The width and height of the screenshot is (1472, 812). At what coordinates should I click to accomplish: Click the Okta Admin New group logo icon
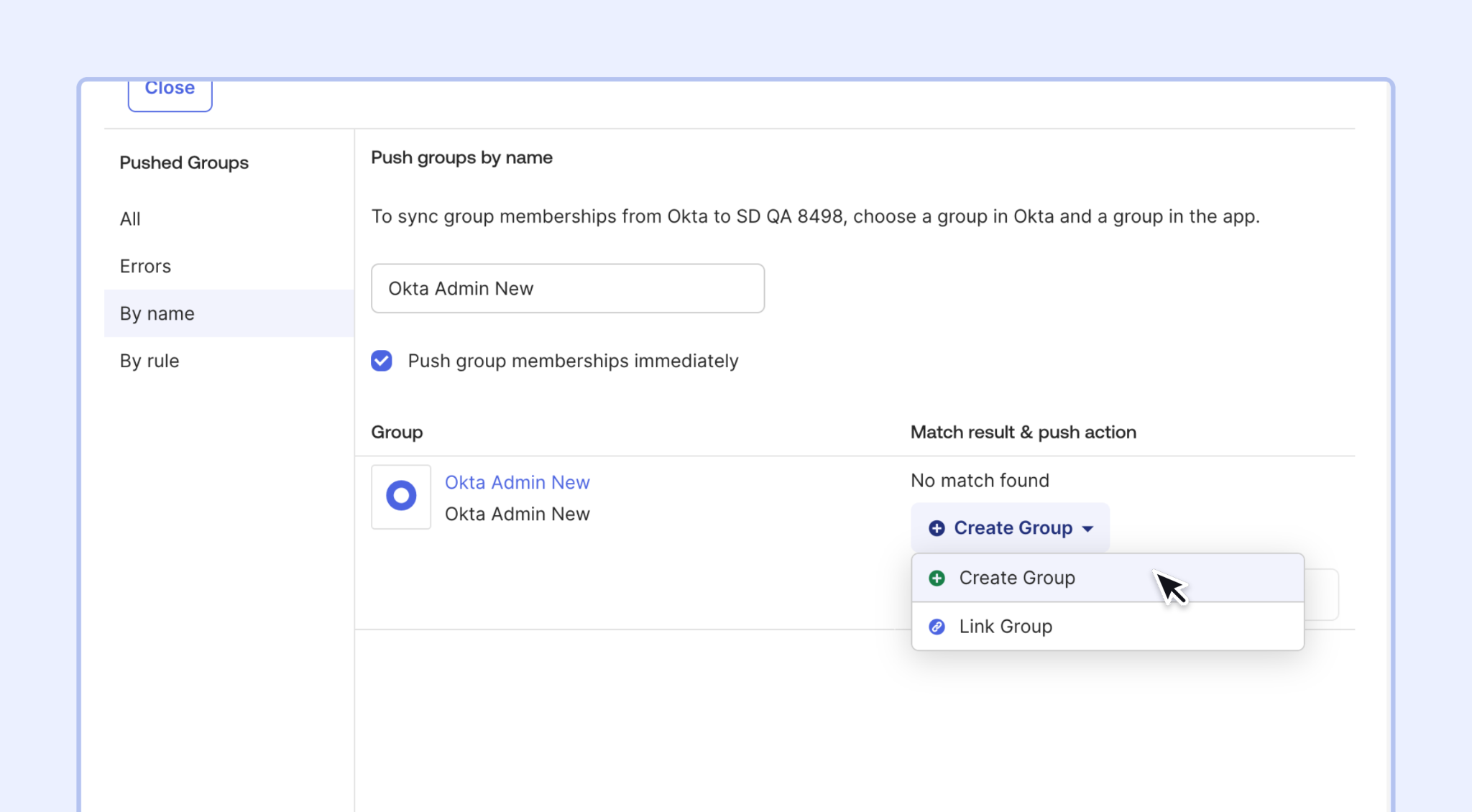pos(401,497)
